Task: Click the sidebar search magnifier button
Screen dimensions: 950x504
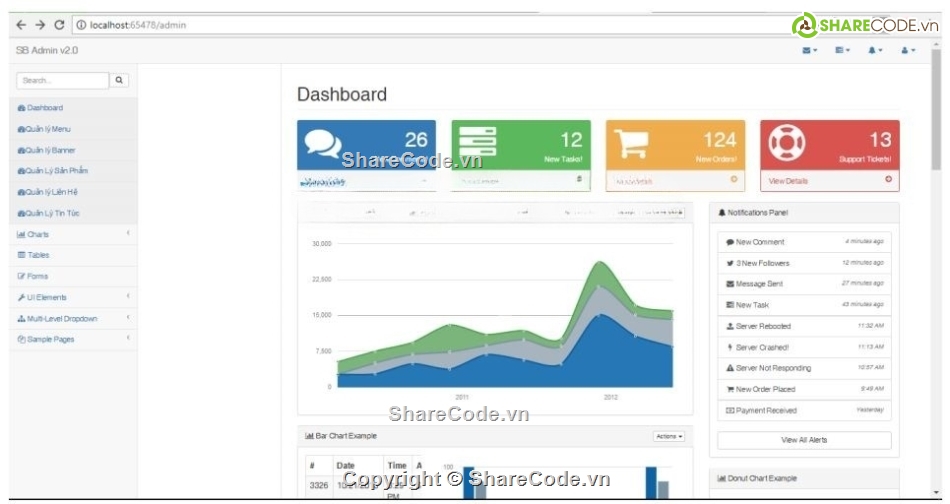Action: click(119, 81)
